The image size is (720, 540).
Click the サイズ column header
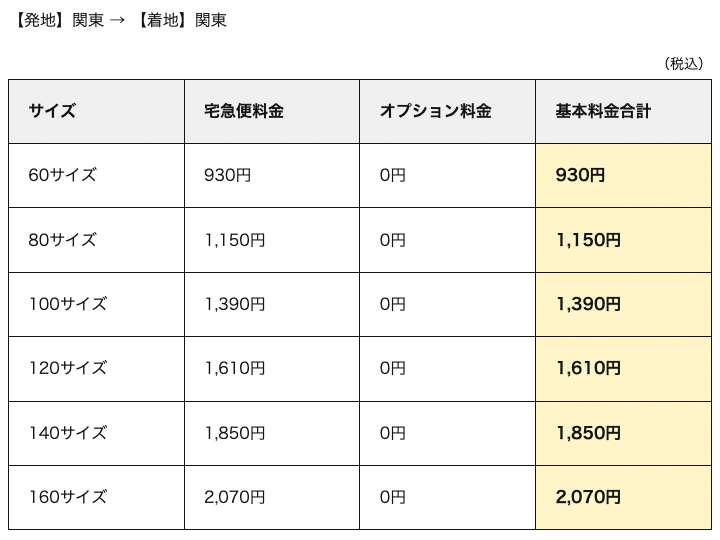click(x=53, y=111)
